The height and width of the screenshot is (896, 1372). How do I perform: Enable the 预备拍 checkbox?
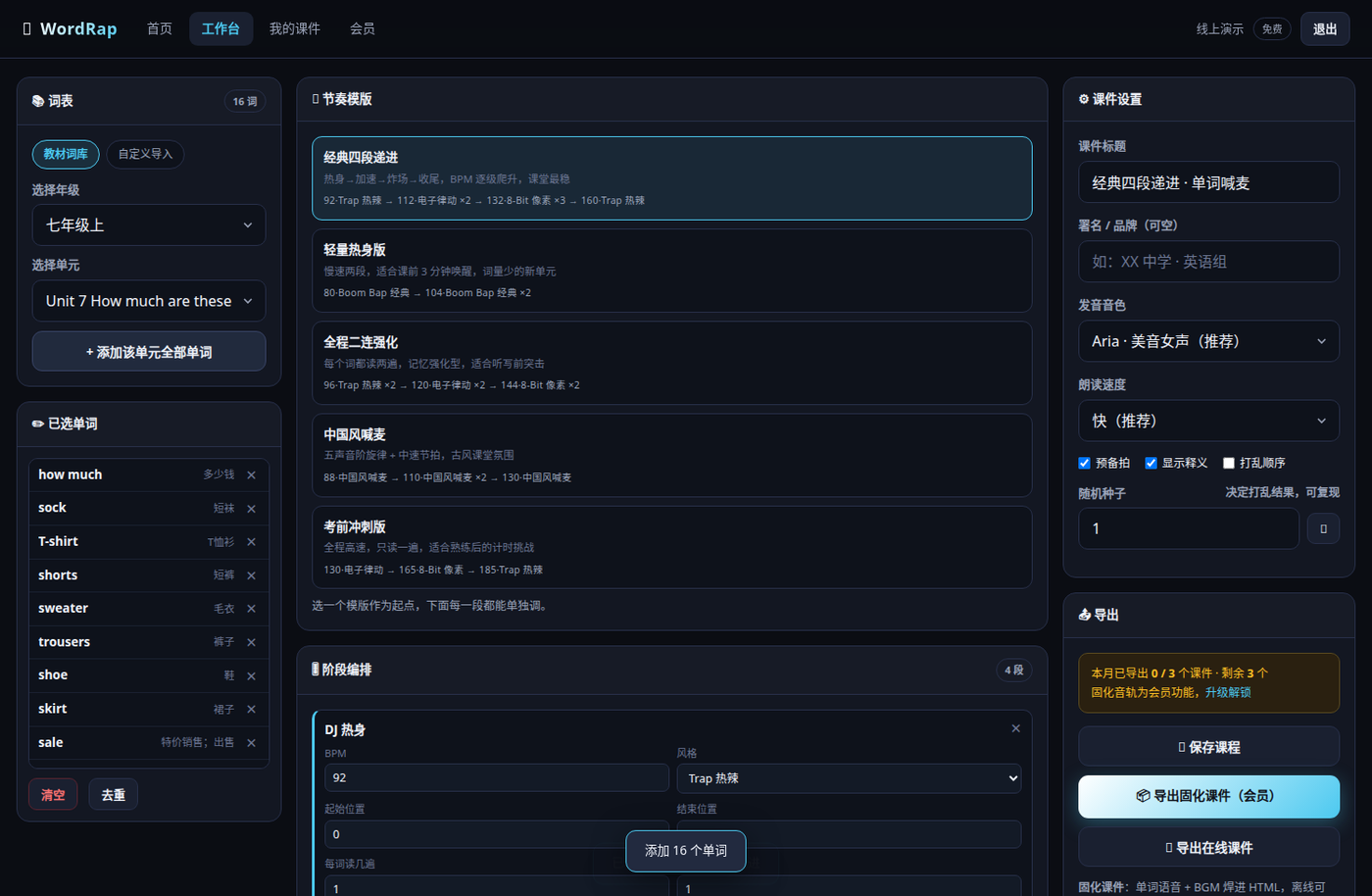(x=1084, y=463)
